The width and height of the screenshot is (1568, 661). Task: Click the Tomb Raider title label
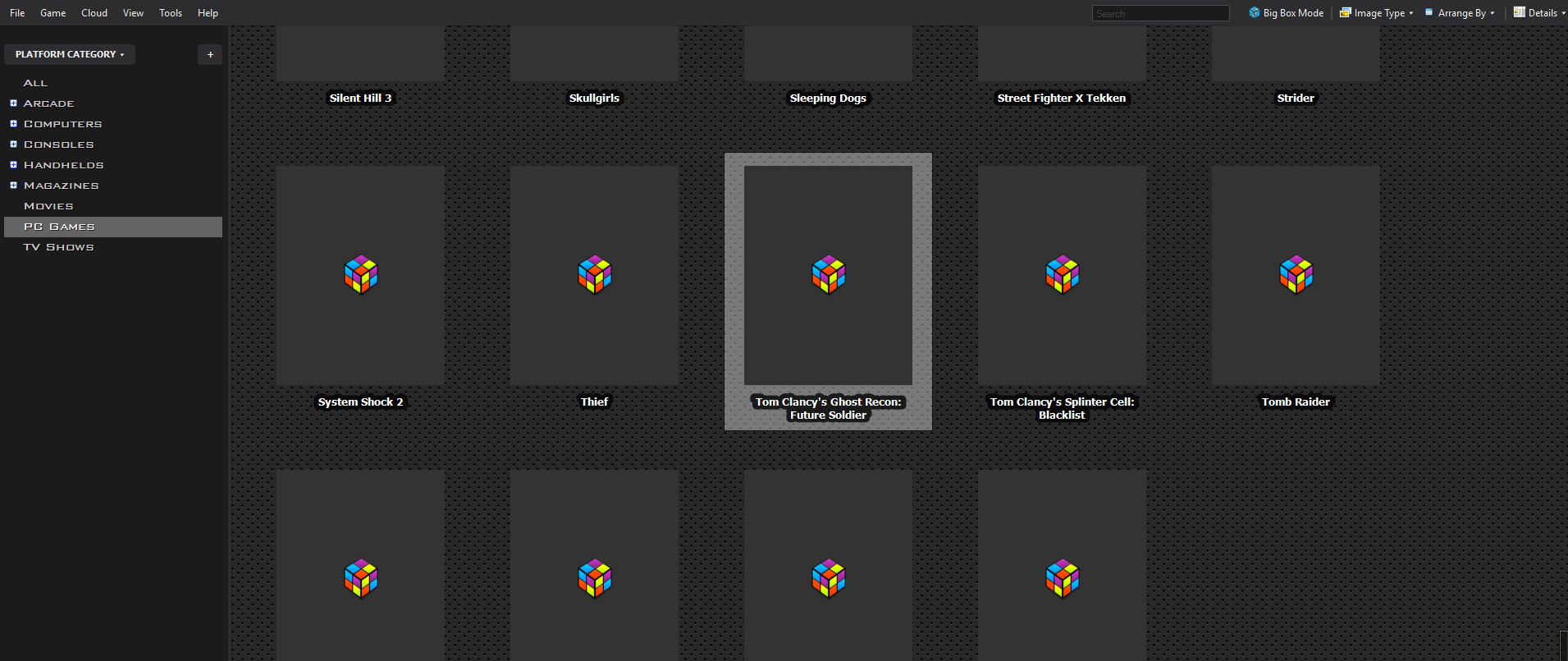pos(1296,402)
